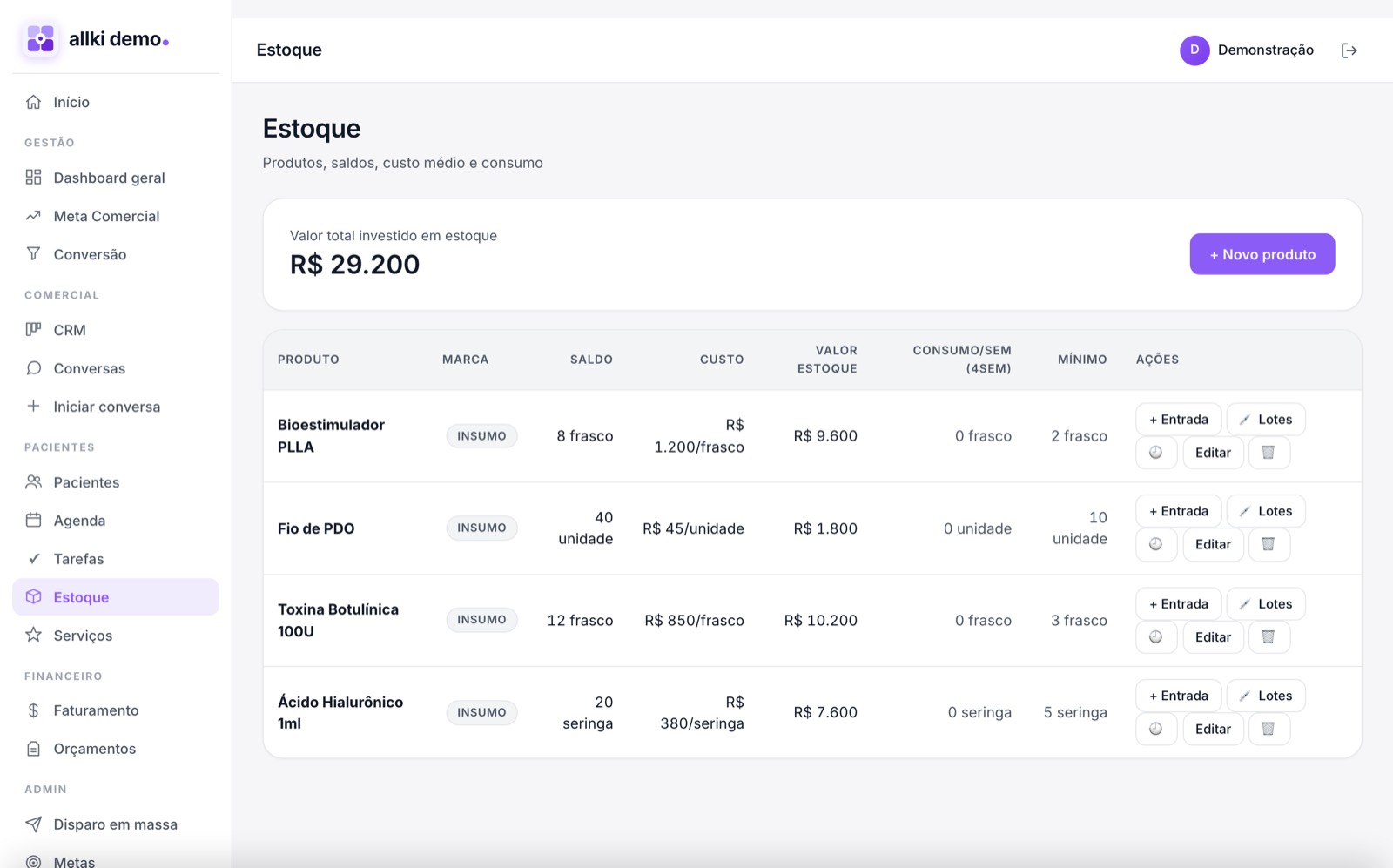Viewport: 1393px width, 868px height.
Task: Open Tarefas list
Action: (116, 559)
